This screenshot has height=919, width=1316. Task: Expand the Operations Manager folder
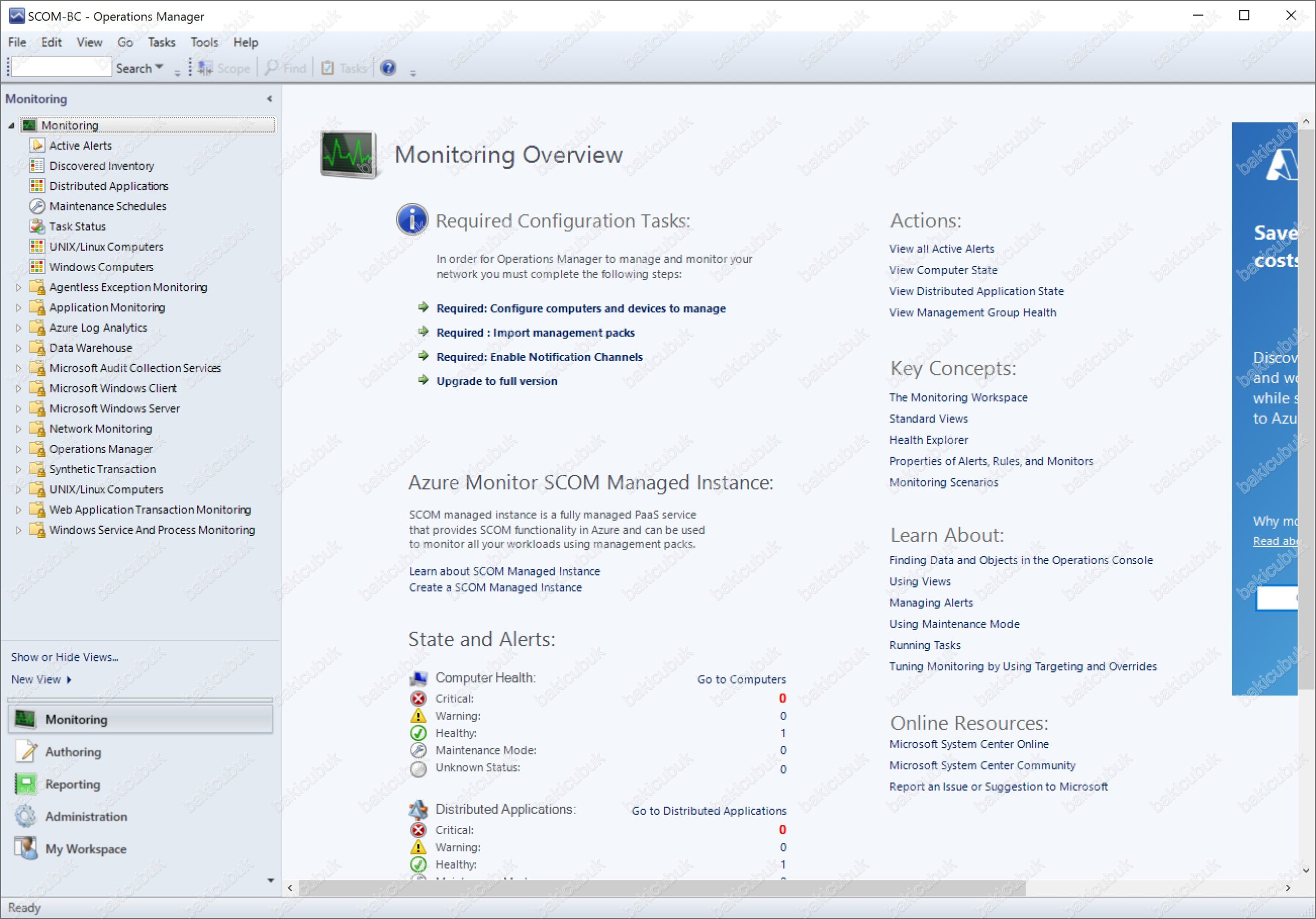pyautogui.click(x=19, y=448)
